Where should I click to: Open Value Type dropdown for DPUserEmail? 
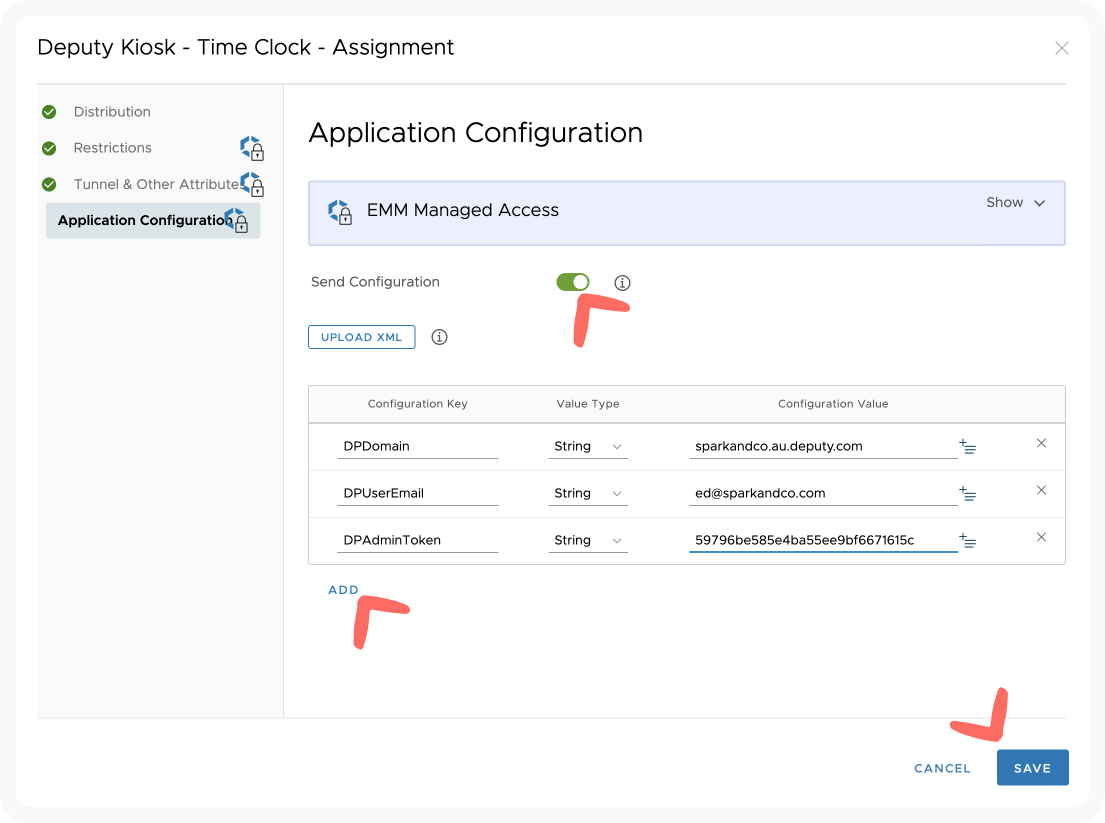click(588, 493)
